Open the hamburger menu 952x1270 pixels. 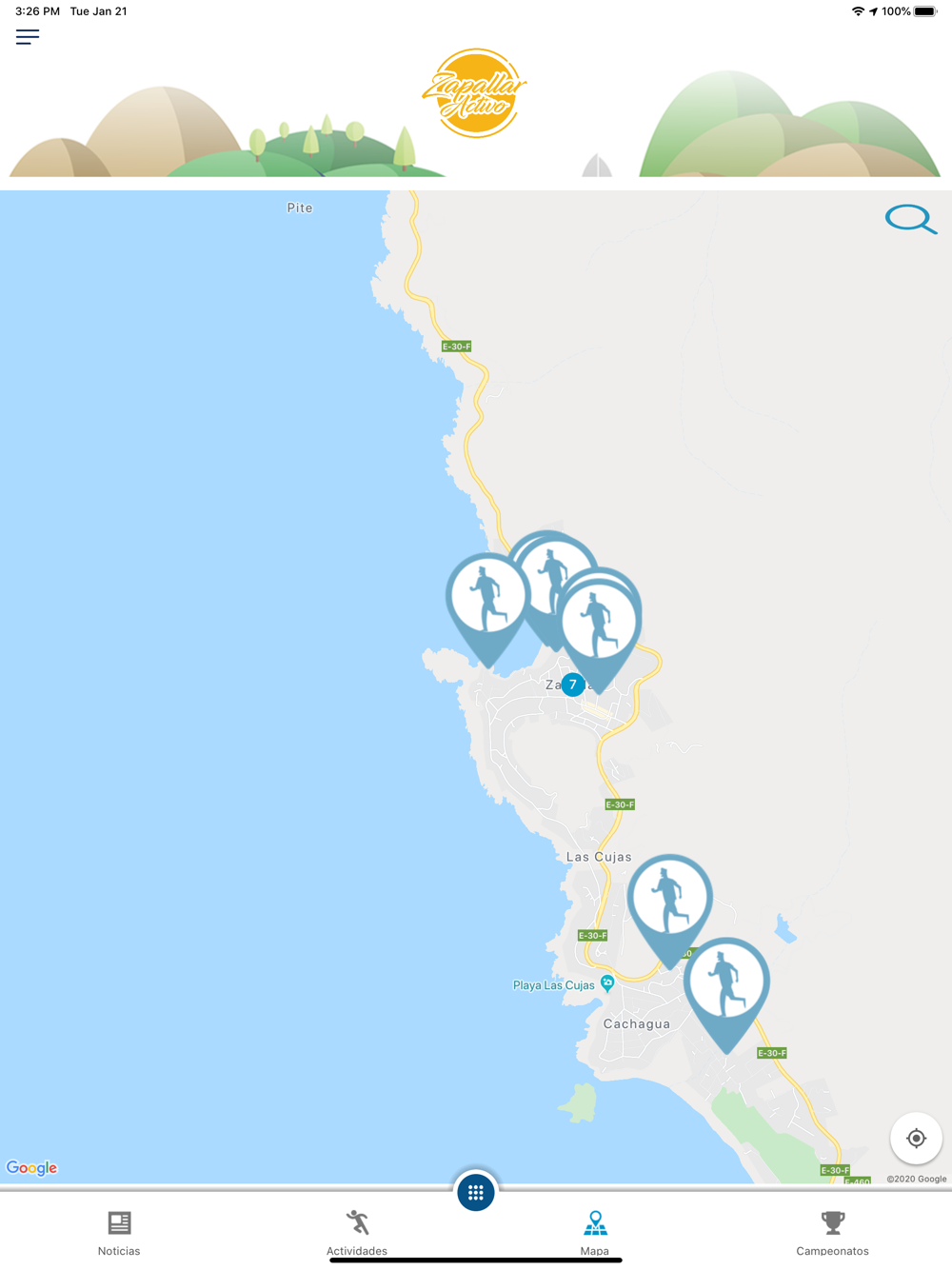pos(28,37)
